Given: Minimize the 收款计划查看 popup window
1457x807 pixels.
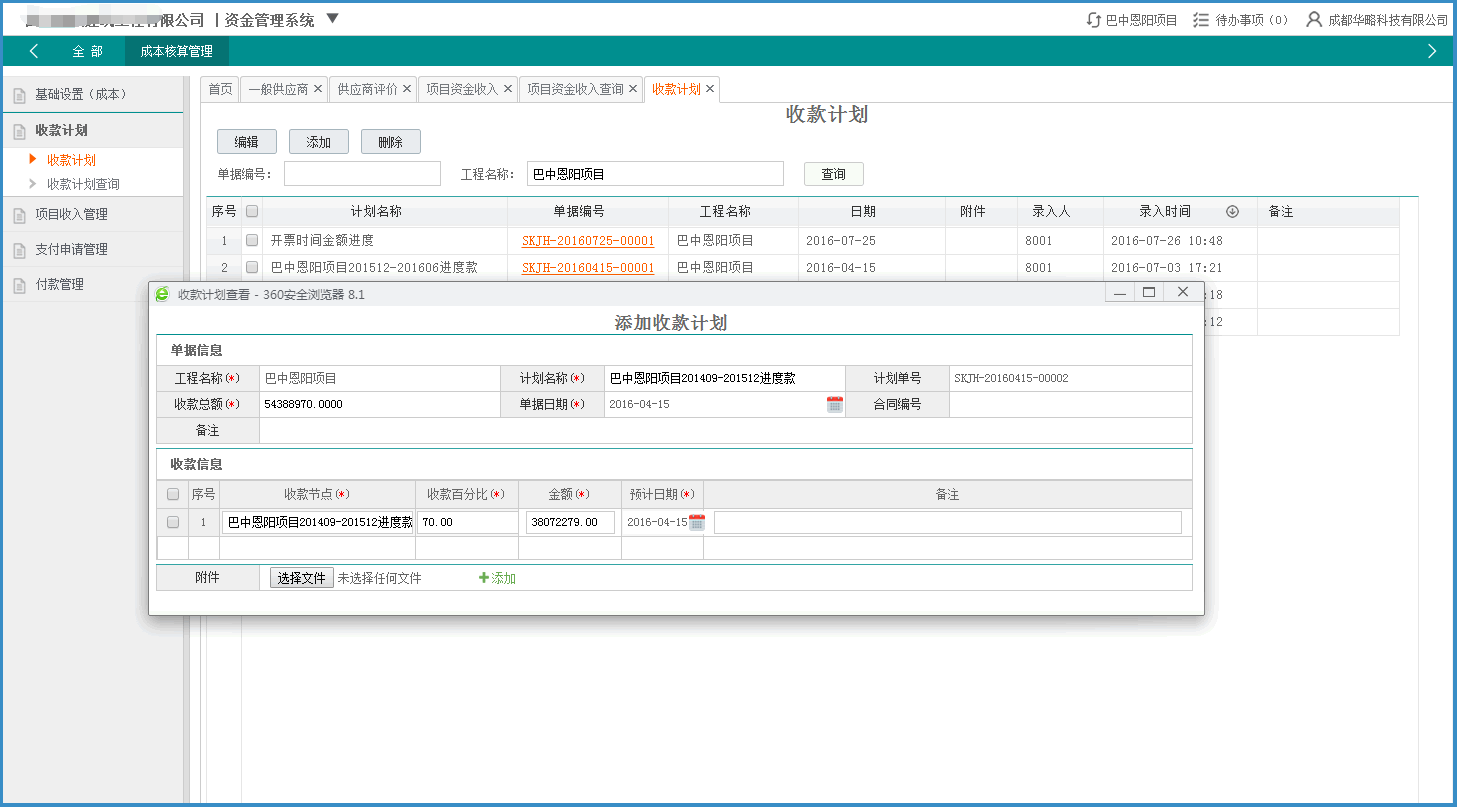Looking at the screenshot, I should [x=1120, y=292].
